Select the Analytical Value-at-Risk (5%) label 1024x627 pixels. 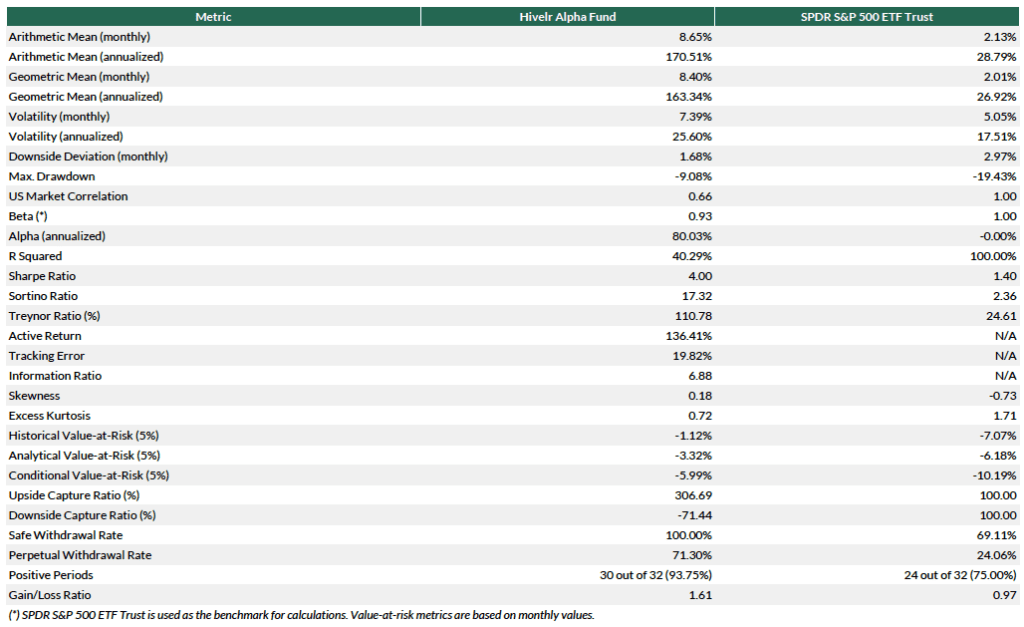click(84, 455)
